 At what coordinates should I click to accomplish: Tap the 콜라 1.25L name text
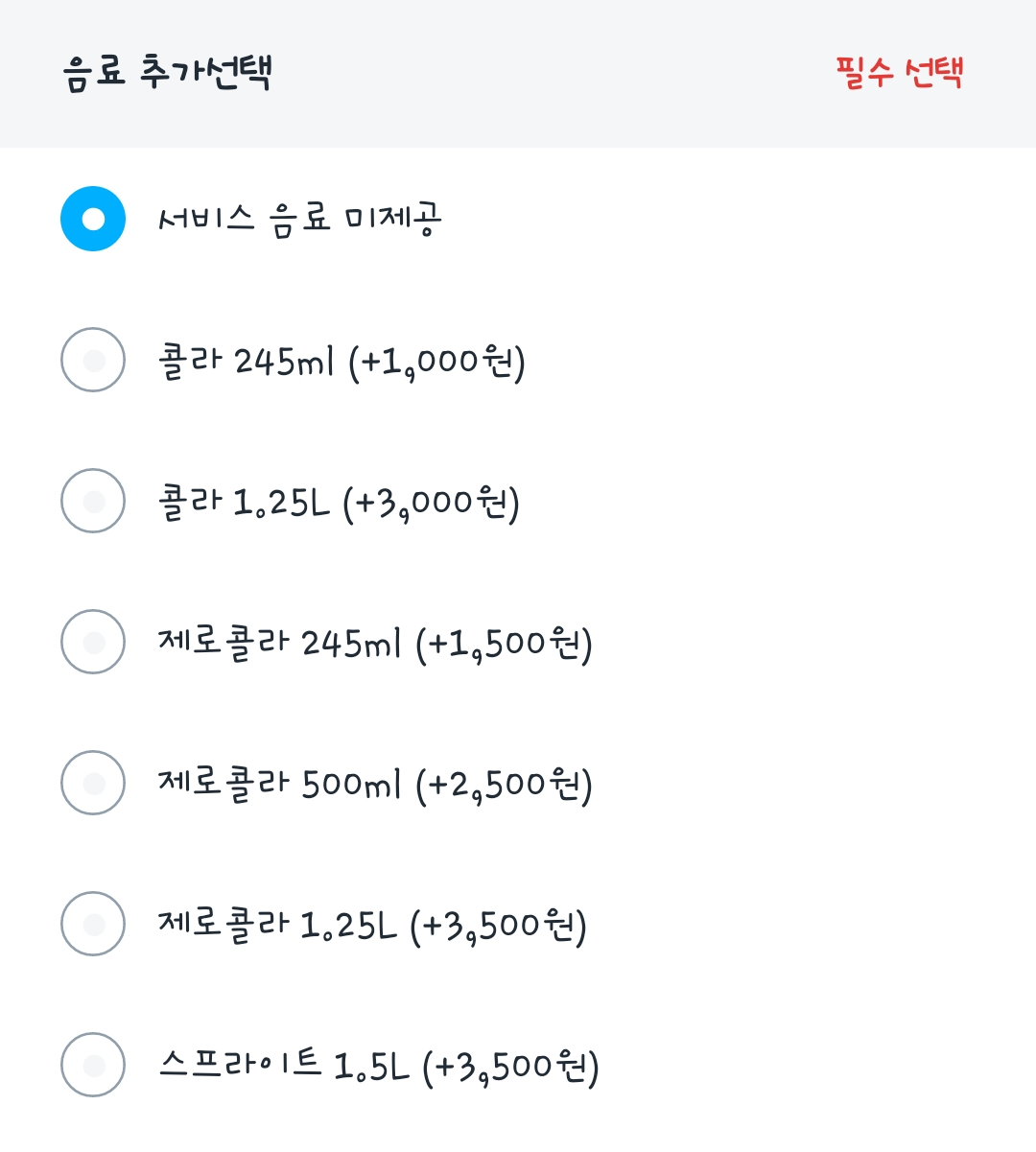point(244,502)
